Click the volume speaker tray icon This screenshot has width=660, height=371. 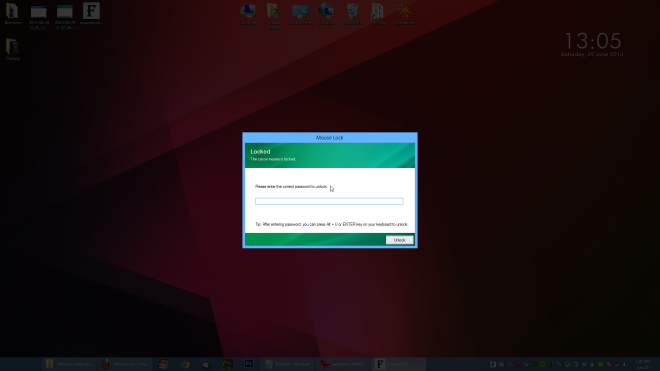point(625,365)
